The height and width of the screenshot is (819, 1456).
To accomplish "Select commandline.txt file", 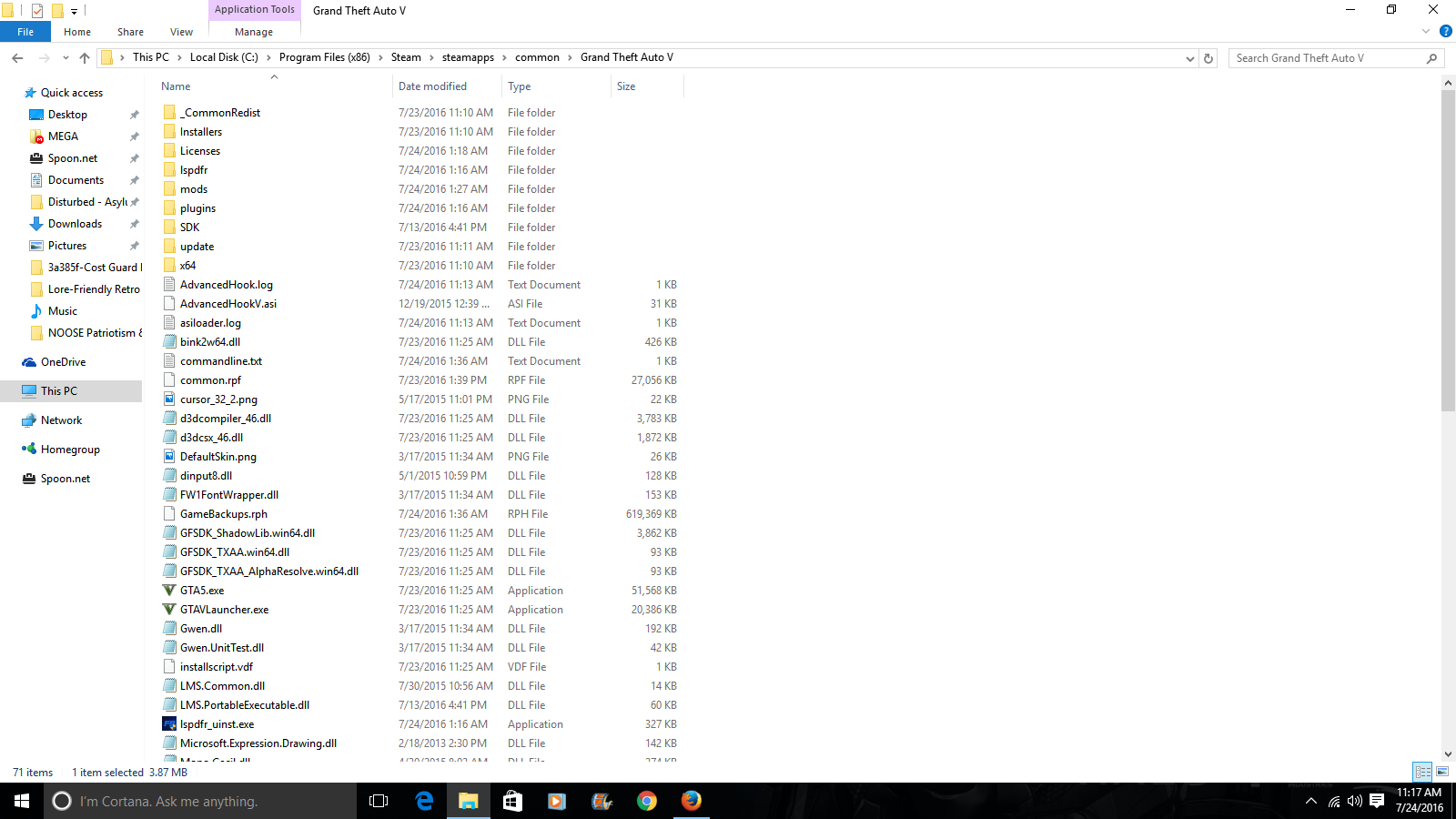I will [x=221, y=361].
